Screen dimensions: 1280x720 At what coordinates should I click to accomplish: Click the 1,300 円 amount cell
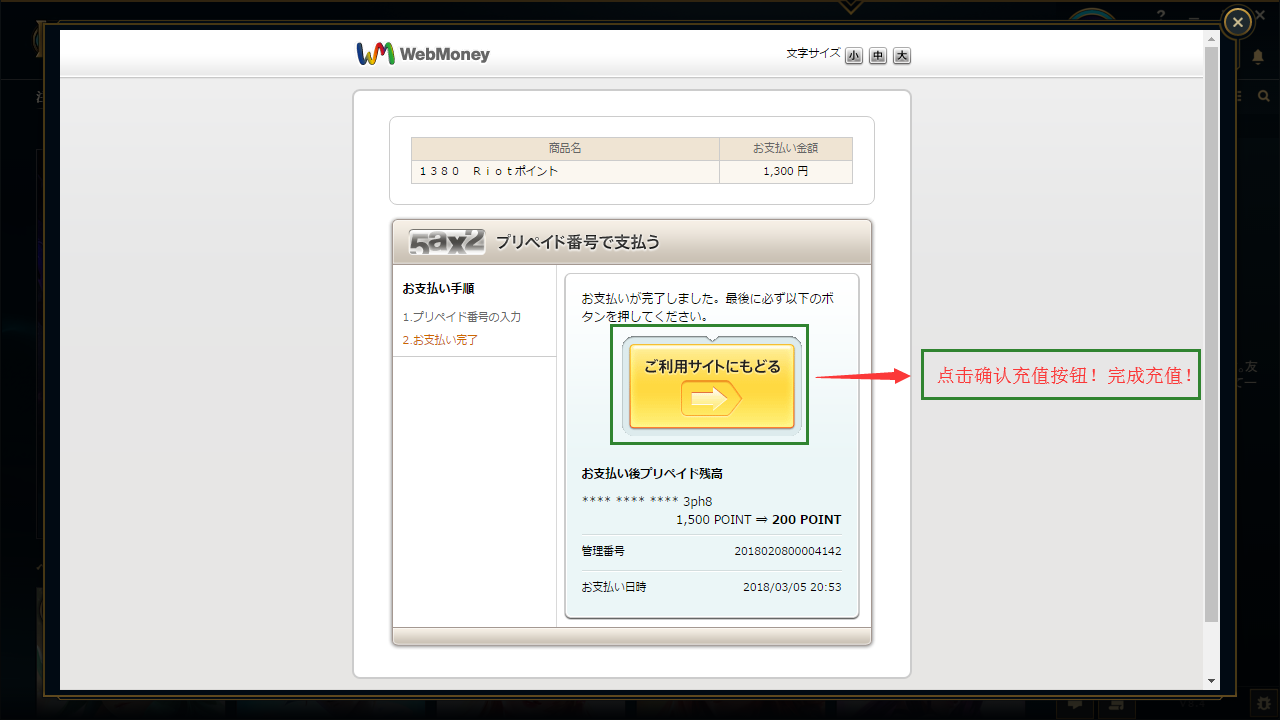click(786, 172)
